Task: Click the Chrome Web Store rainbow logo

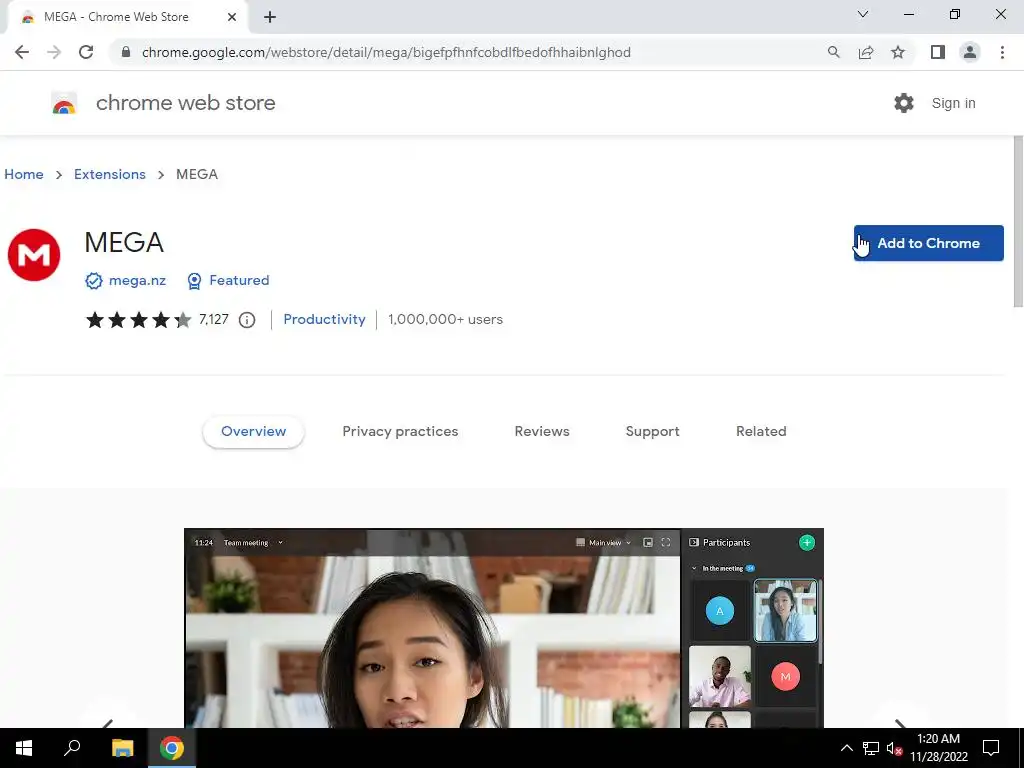Action: (x=64, y=103)
